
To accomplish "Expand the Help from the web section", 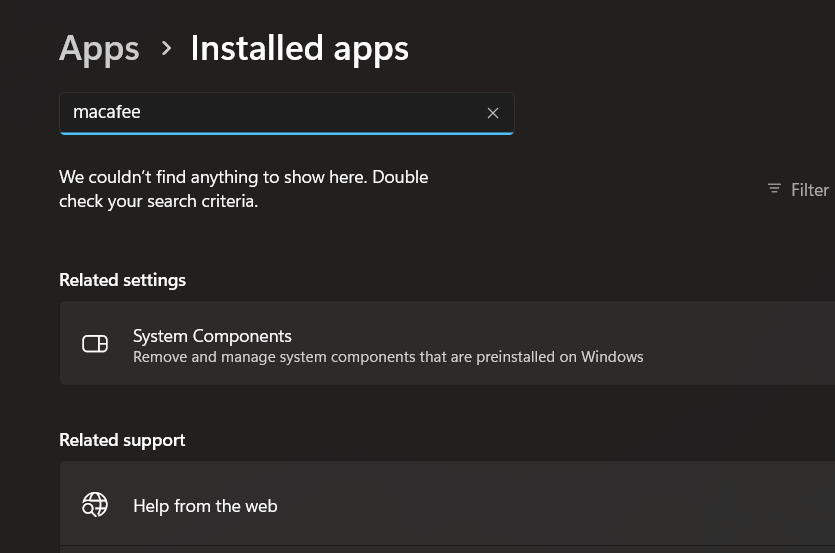I will (x=205, y=506).
